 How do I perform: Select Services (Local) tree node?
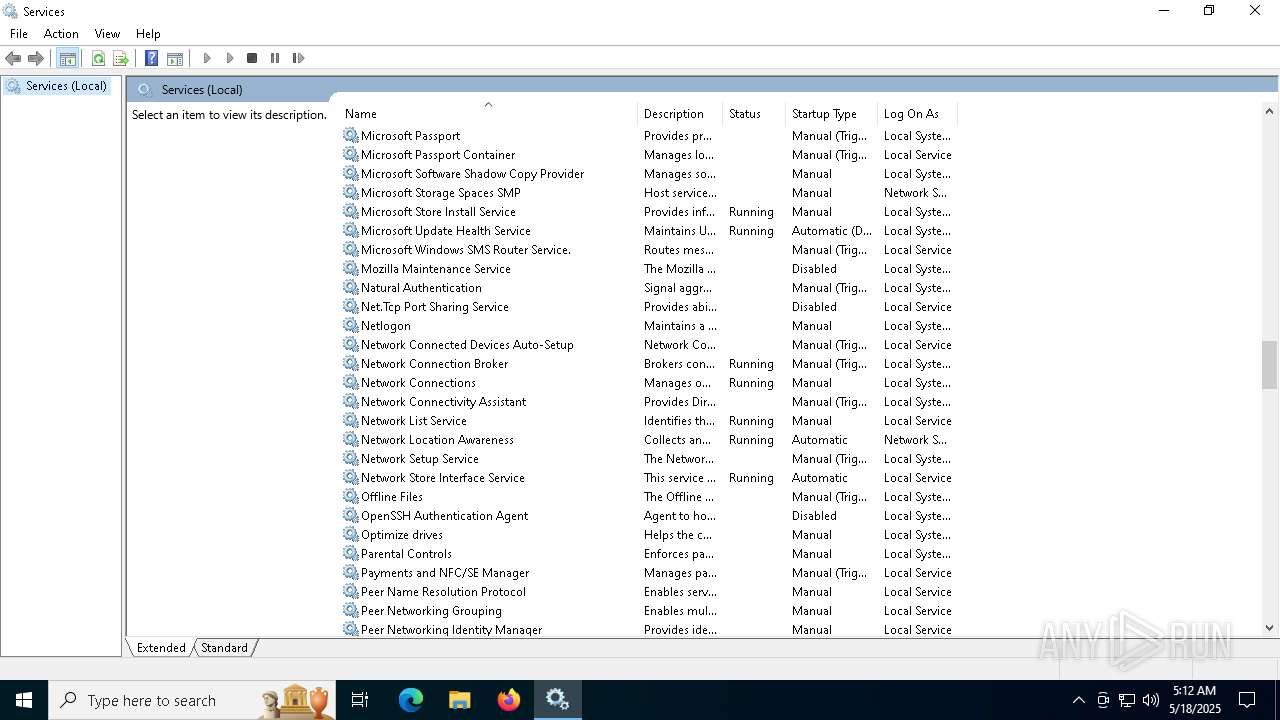pos(66,86)
